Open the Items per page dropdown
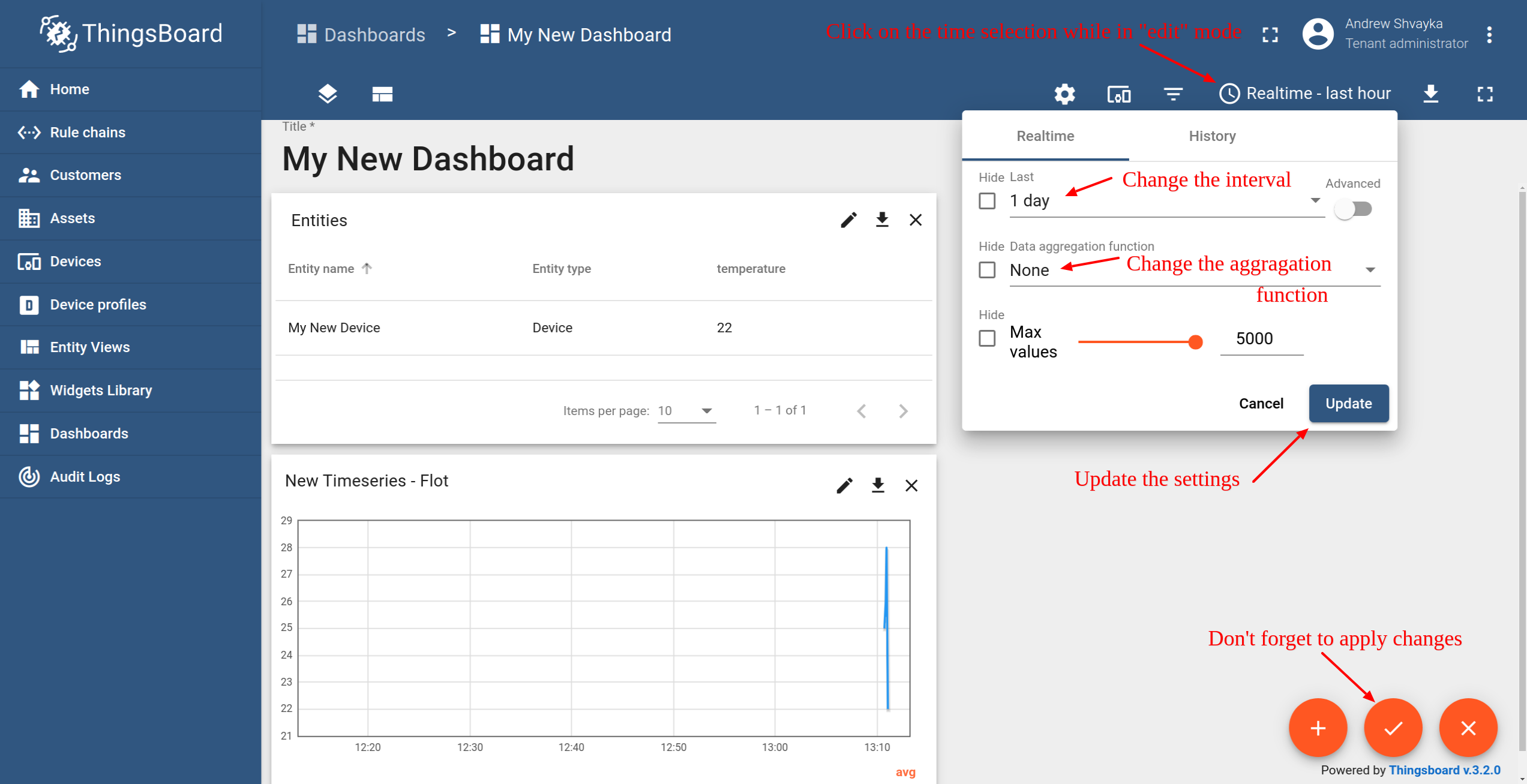The image size is (1527, 784). click(x=686, y=411)
